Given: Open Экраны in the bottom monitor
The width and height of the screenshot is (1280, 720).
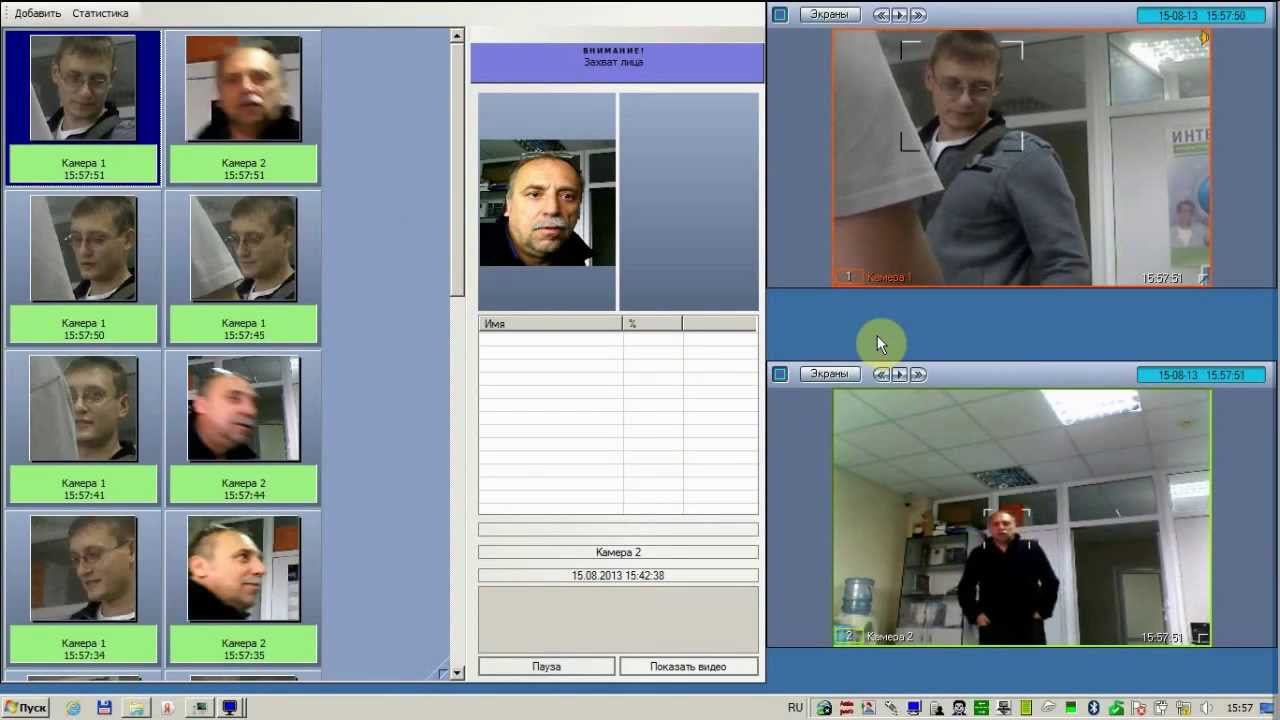Looking at the screenshot, I should tap(829, 374).
